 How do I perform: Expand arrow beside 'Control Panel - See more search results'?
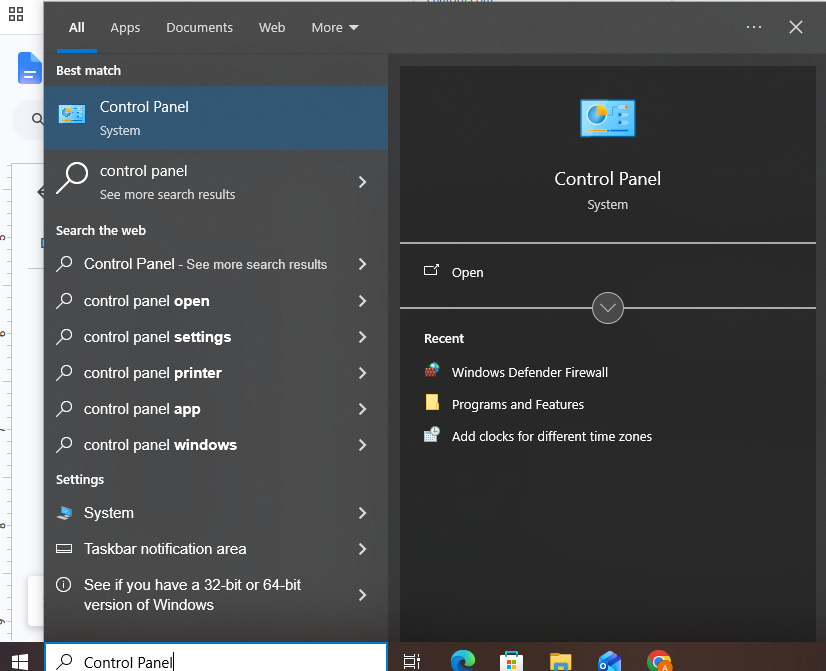(362, 264)
